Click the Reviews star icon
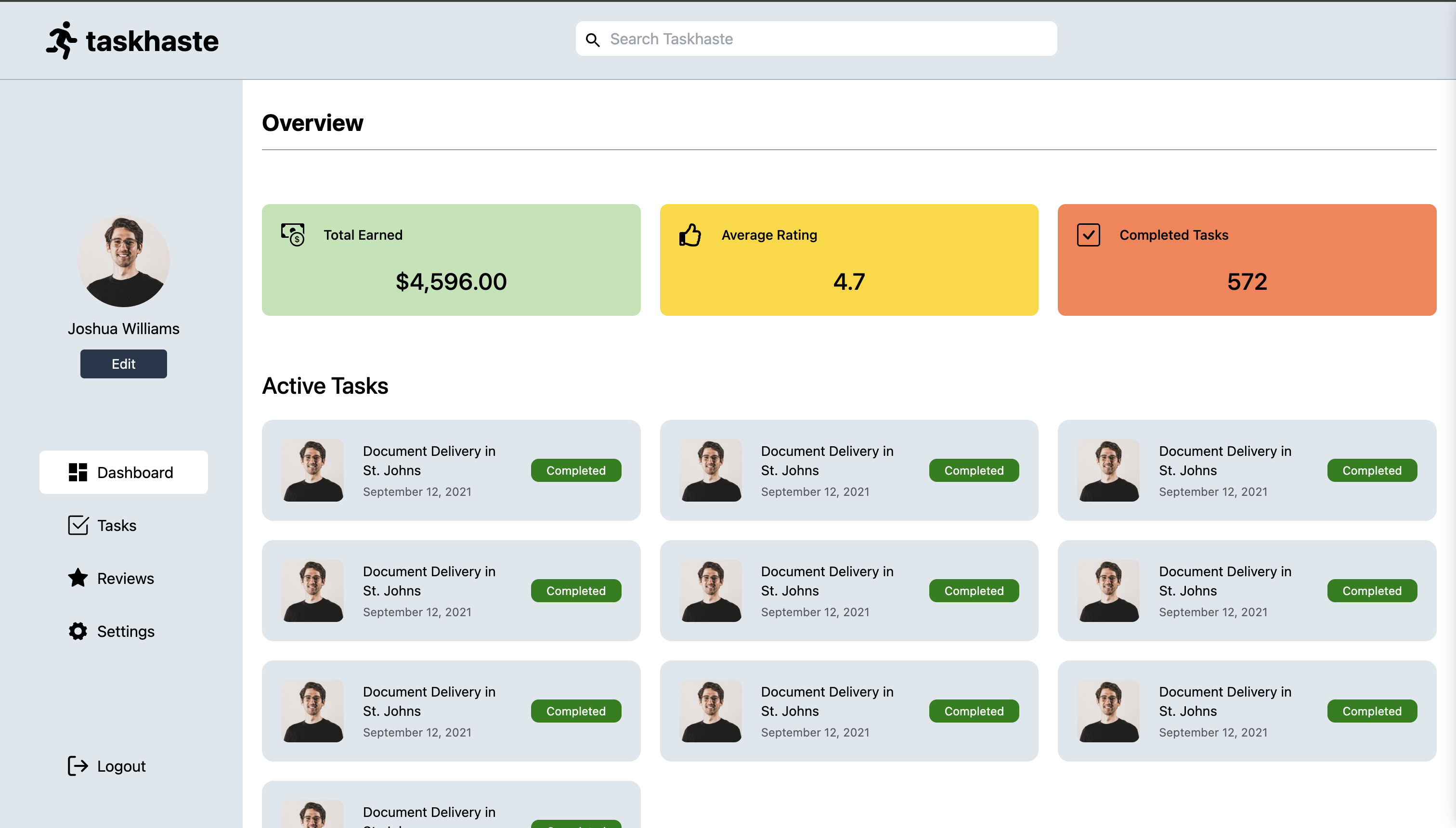The image size is (1456, 828). click(x=78, y=578)
